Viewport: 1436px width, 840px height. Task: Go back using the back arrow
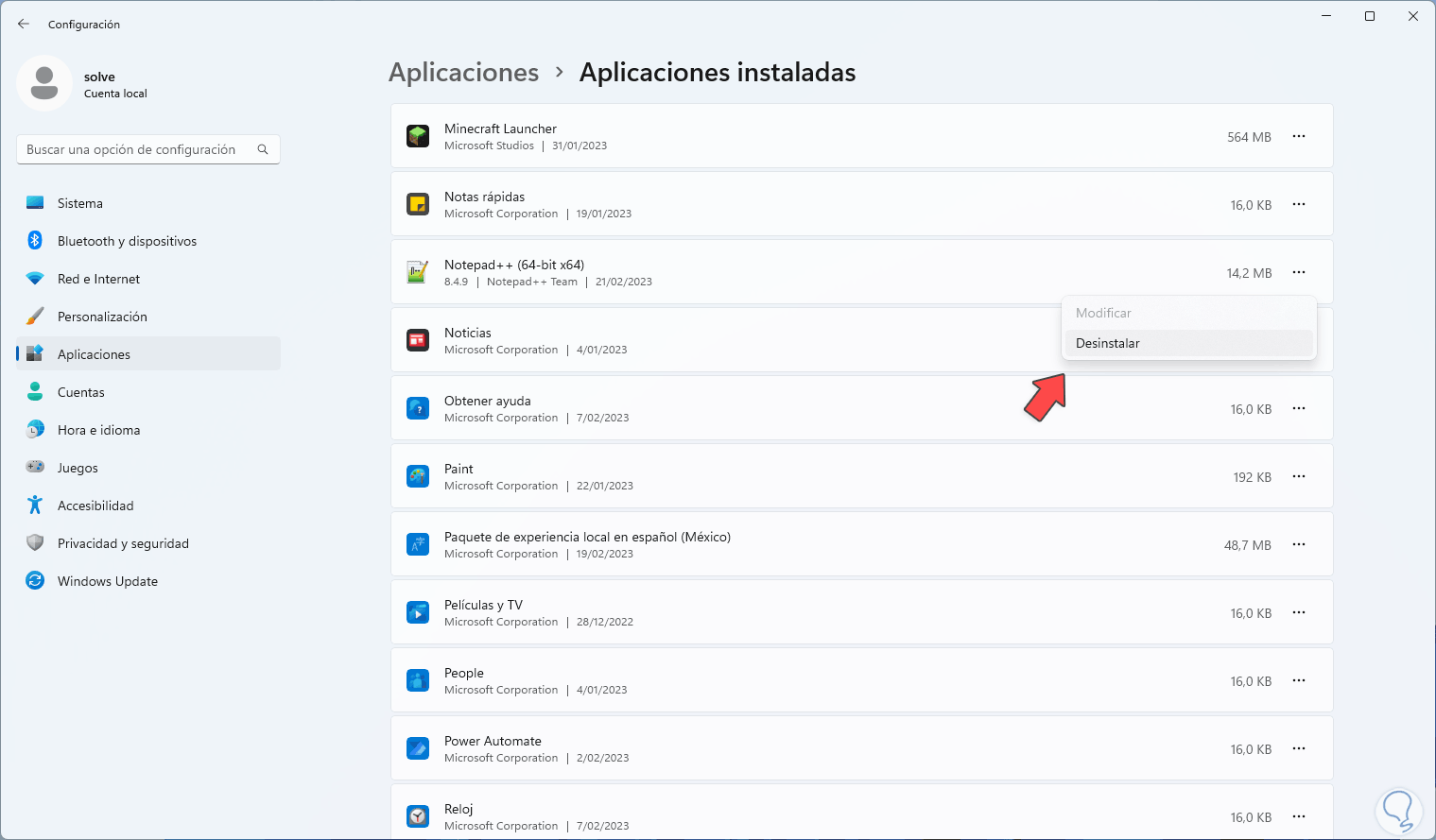point(24,24)
